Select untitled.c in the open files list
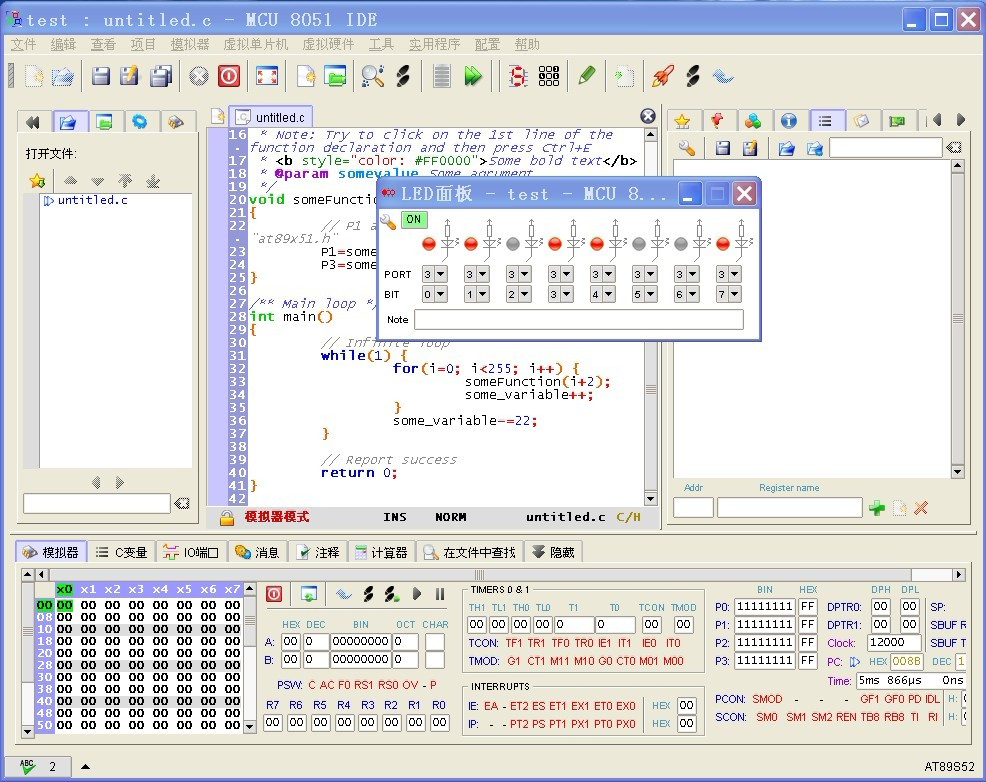986x782 pixels. tap(92, 201)
